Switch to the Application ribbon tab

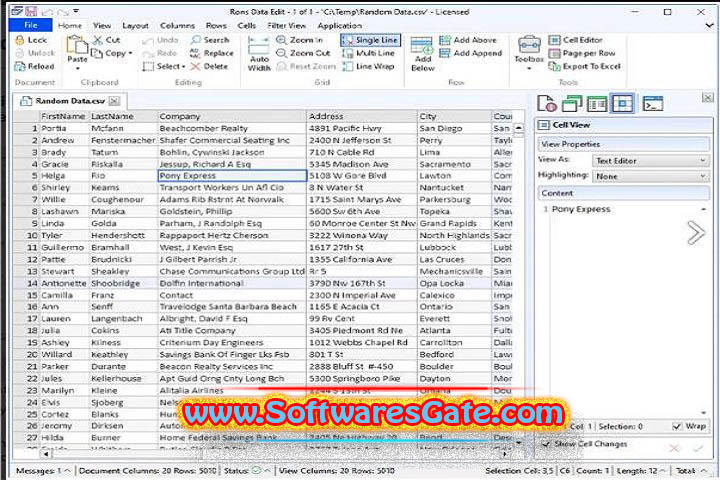coord(339,26)
